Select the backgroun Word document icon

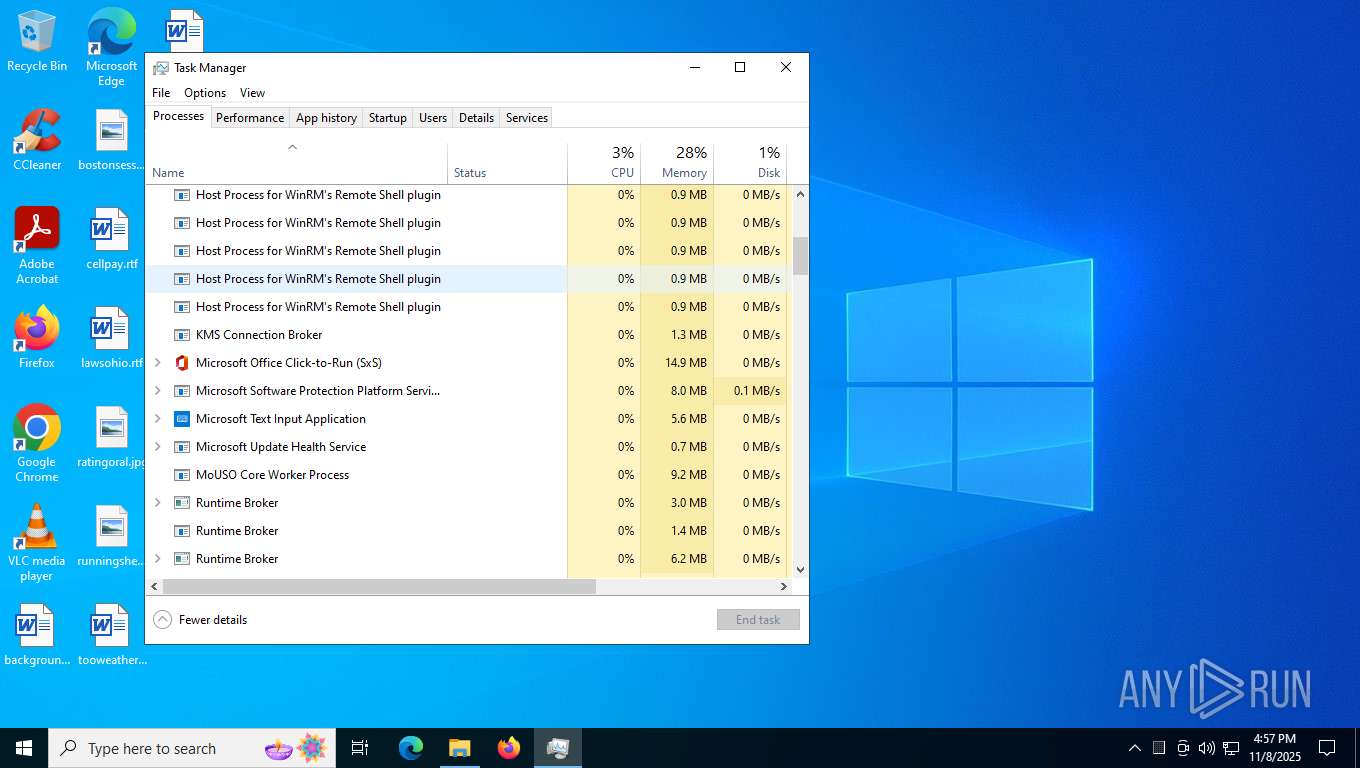[37, 635]
